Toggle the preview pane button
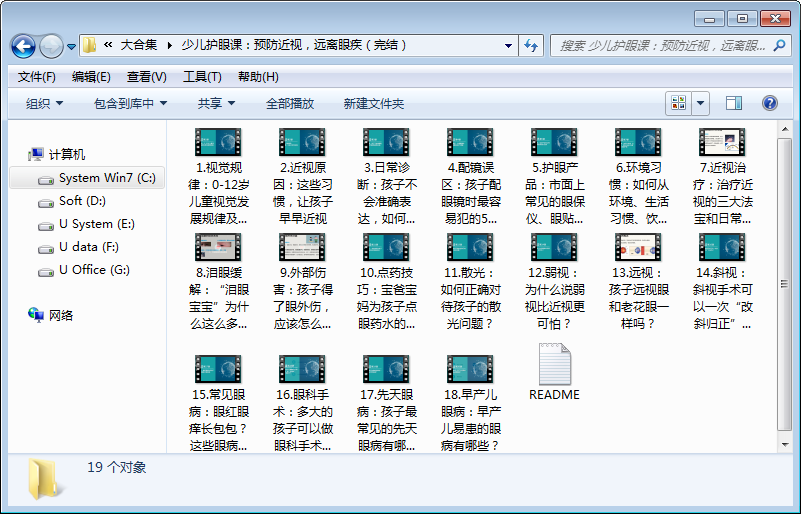The image size is (801, 514). pos(734,103)
